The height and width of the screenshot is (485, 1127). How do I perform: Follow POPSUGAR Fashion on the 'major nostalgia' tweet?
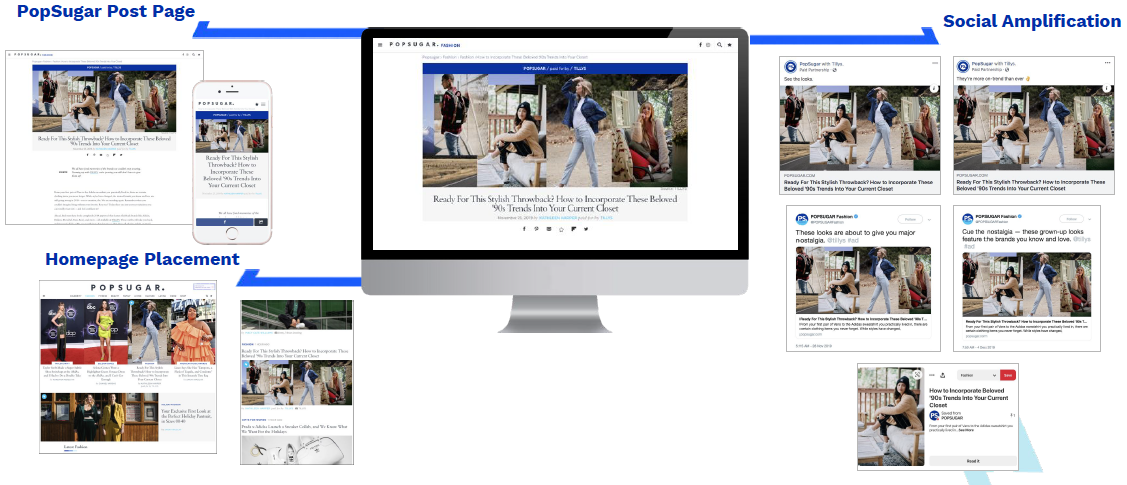pyautogui.click(x=911, y=218)
